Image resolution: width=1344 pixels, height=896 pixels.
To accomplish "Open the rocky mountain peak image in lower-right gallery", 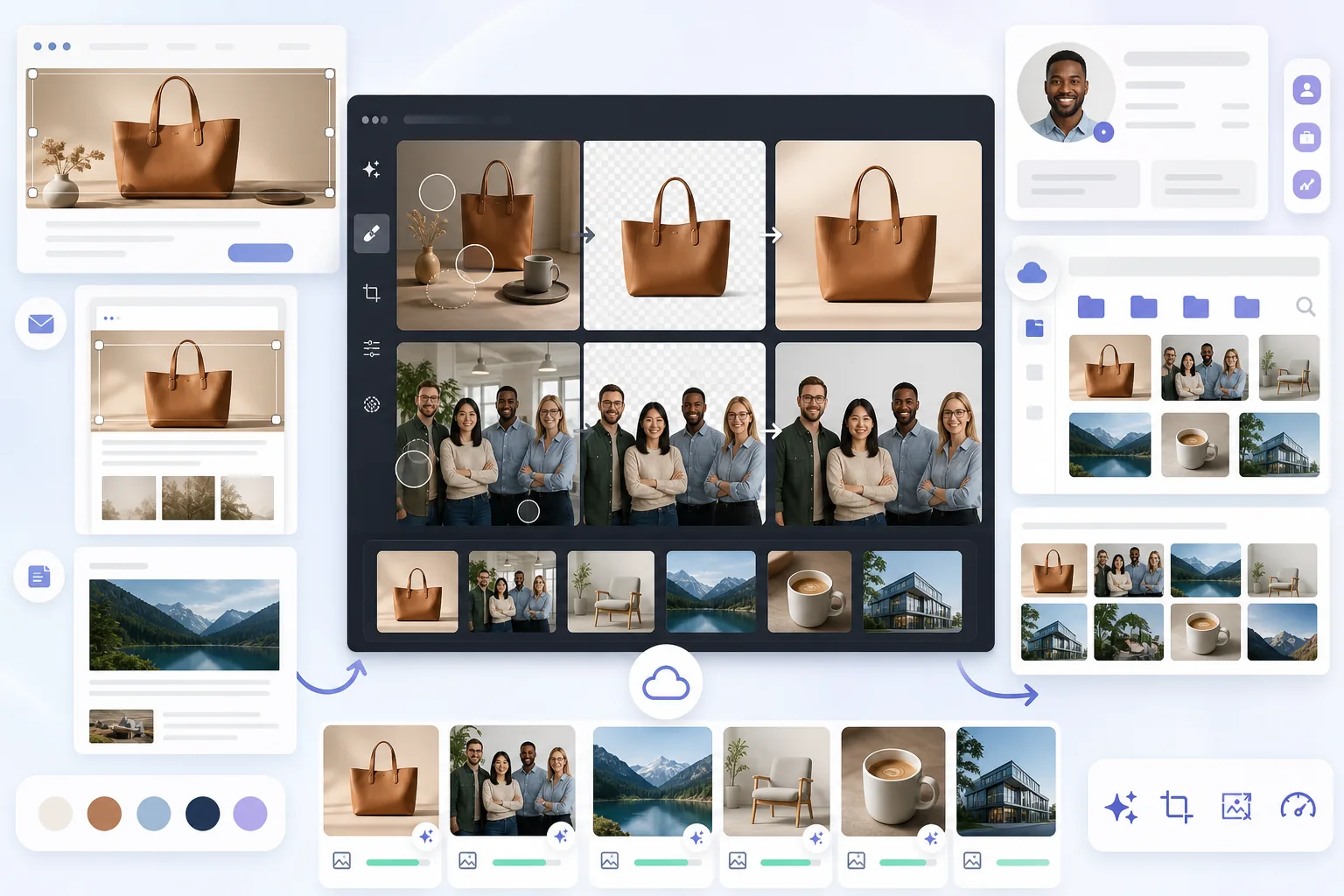I will tap(1282, 632).
